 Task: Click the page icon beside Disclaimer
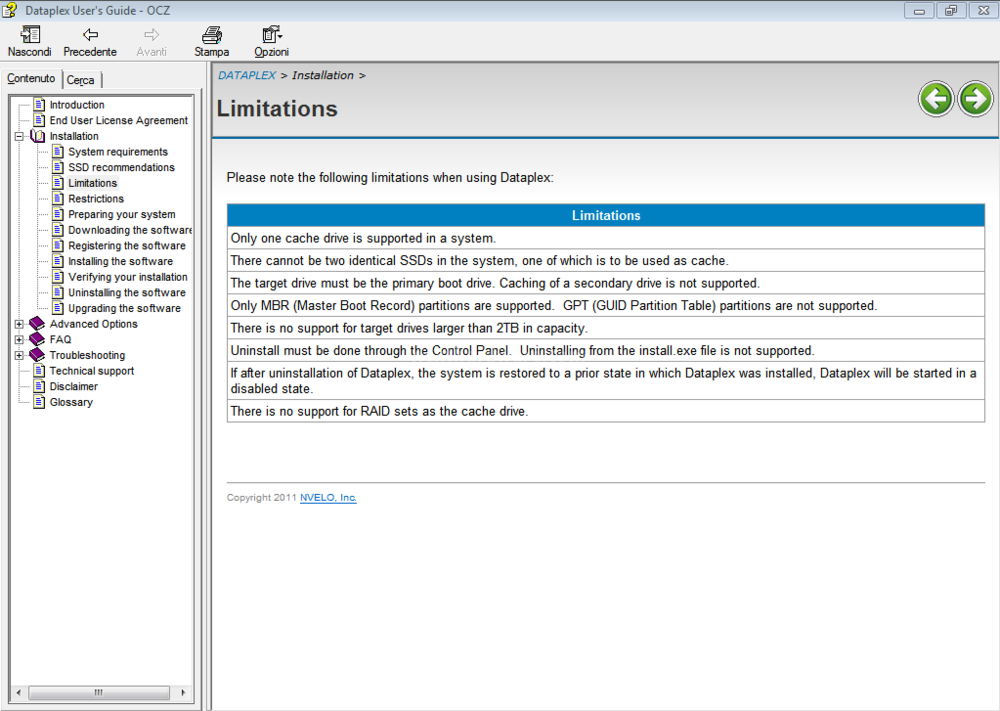point(40,386)
